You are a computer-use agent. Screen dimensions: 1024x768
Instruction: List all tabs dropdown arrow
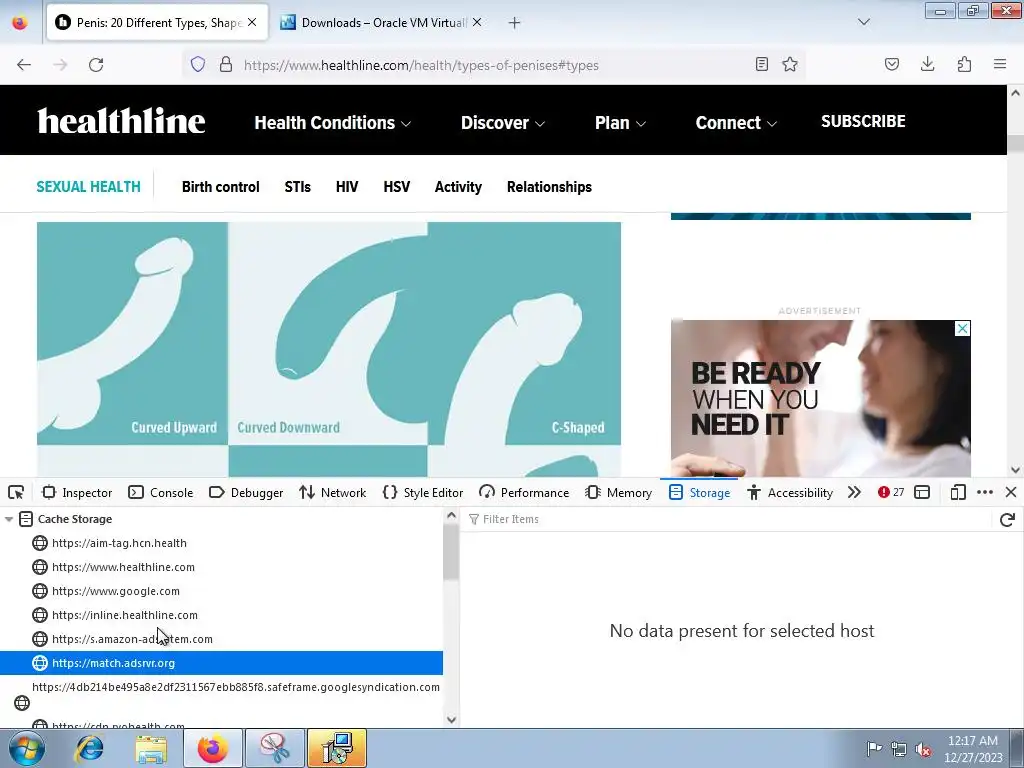pyautogui.click(x=864, y=22)
